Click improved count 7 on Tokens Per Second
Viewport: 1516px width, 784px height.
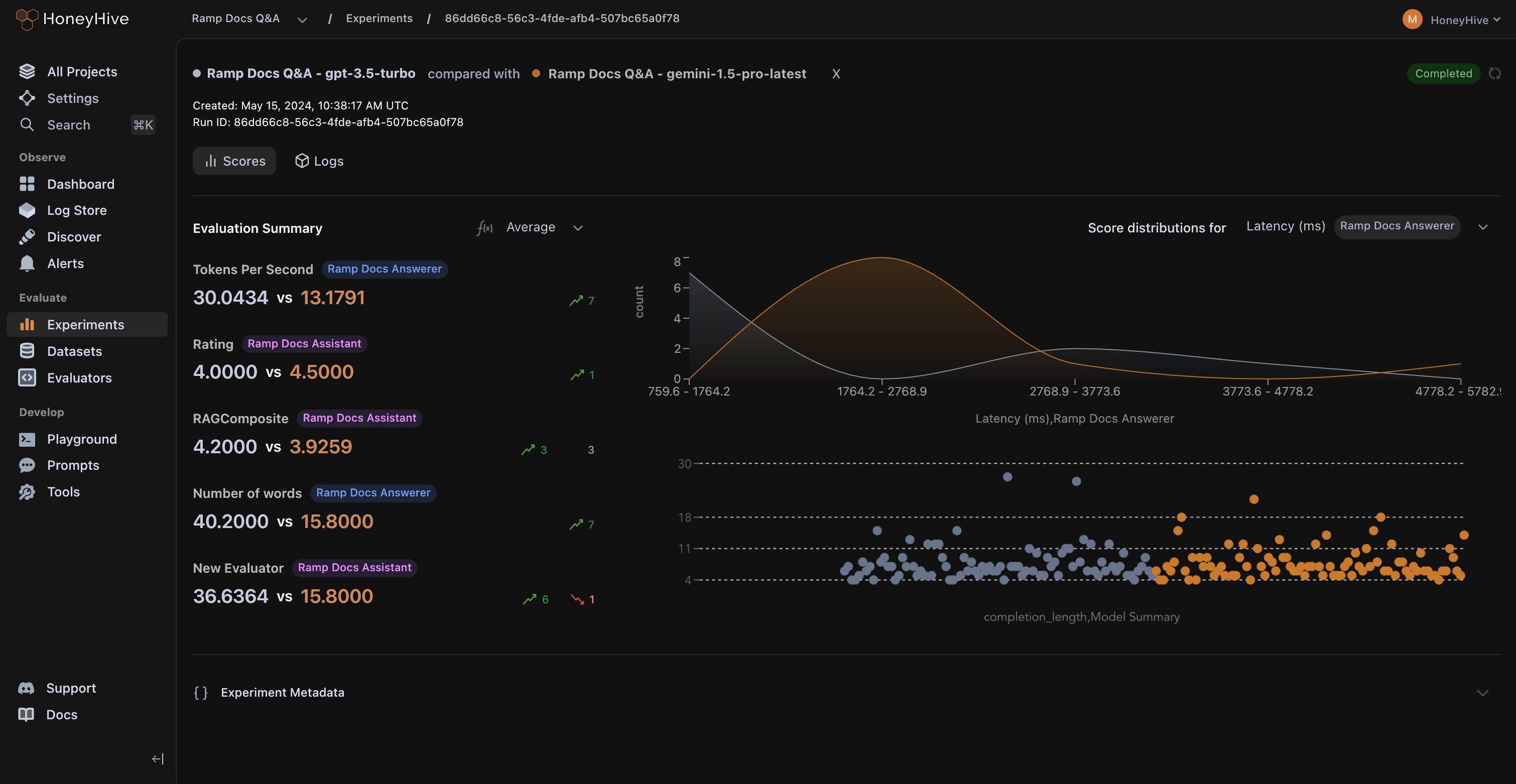point(582,300)
